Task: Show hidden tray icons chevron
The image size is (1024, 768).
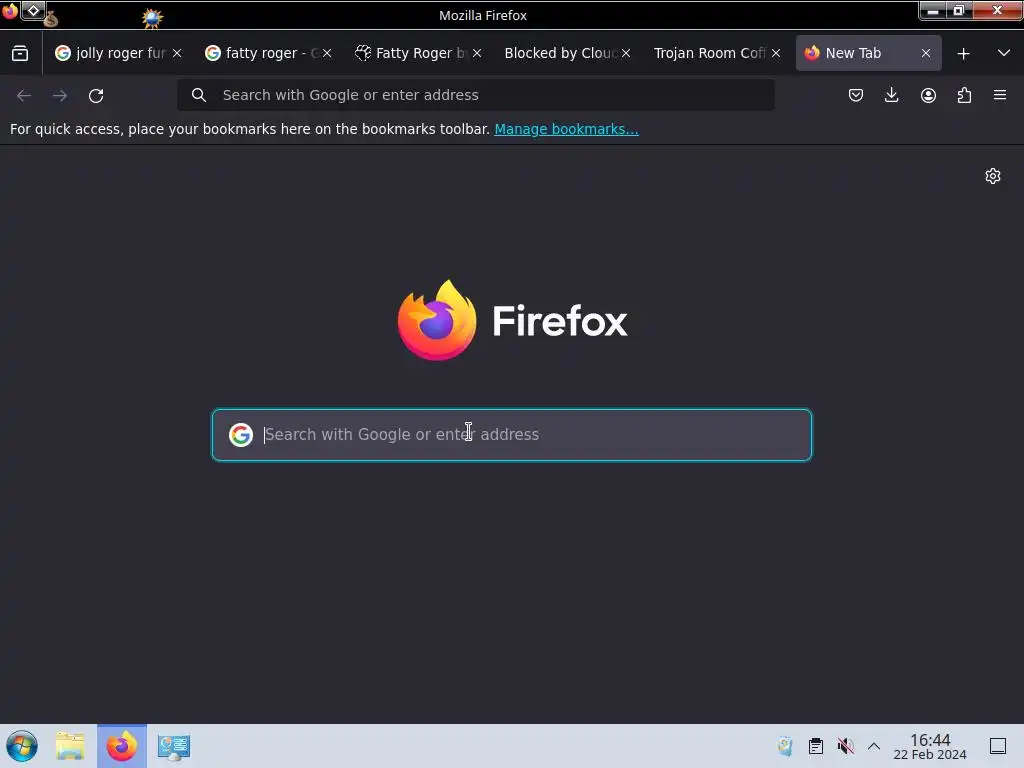Action: tap(874, 746)
